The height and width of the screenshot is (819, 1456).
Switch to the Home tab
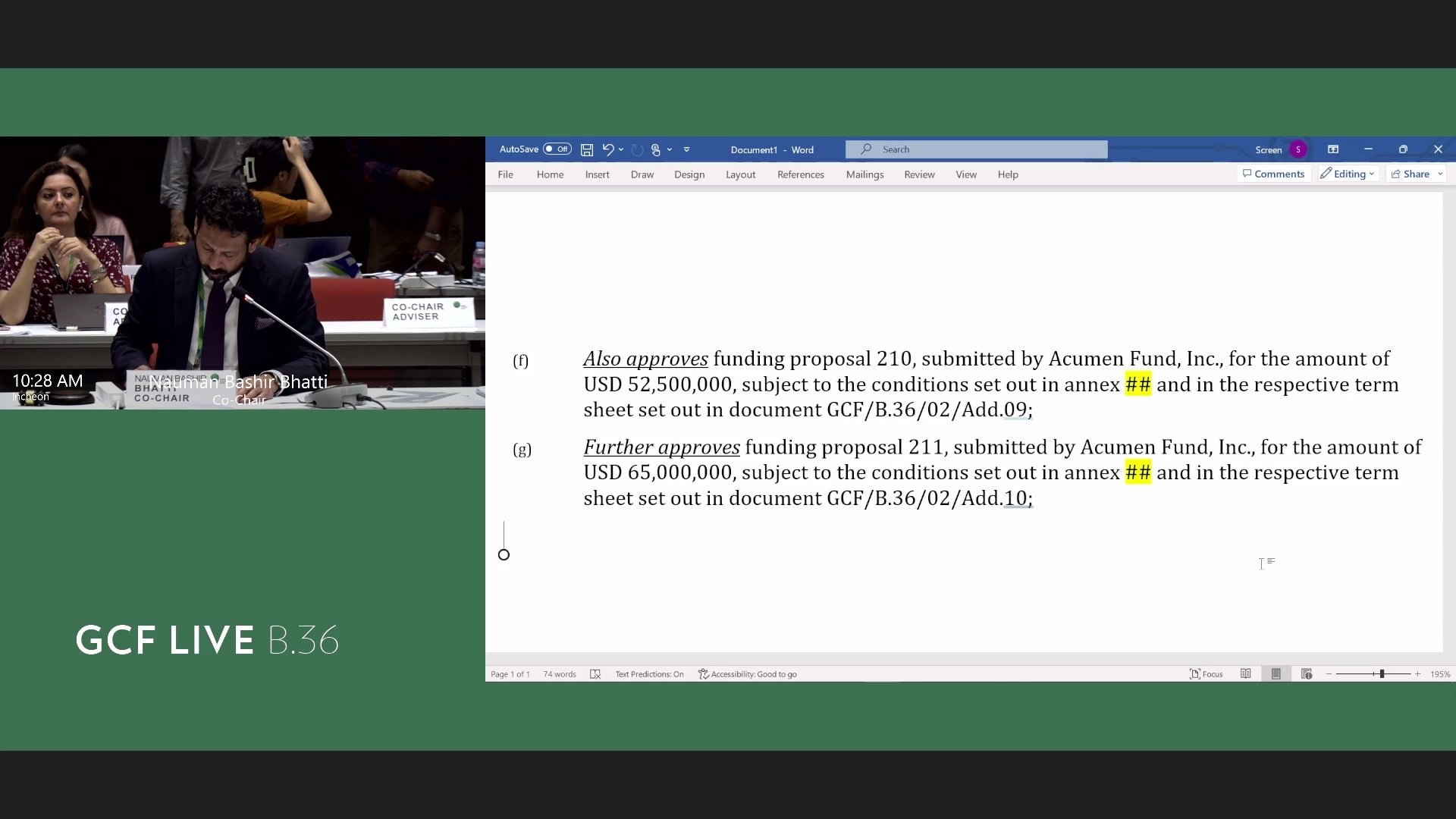pyautogui.click(x=551, y=174)
